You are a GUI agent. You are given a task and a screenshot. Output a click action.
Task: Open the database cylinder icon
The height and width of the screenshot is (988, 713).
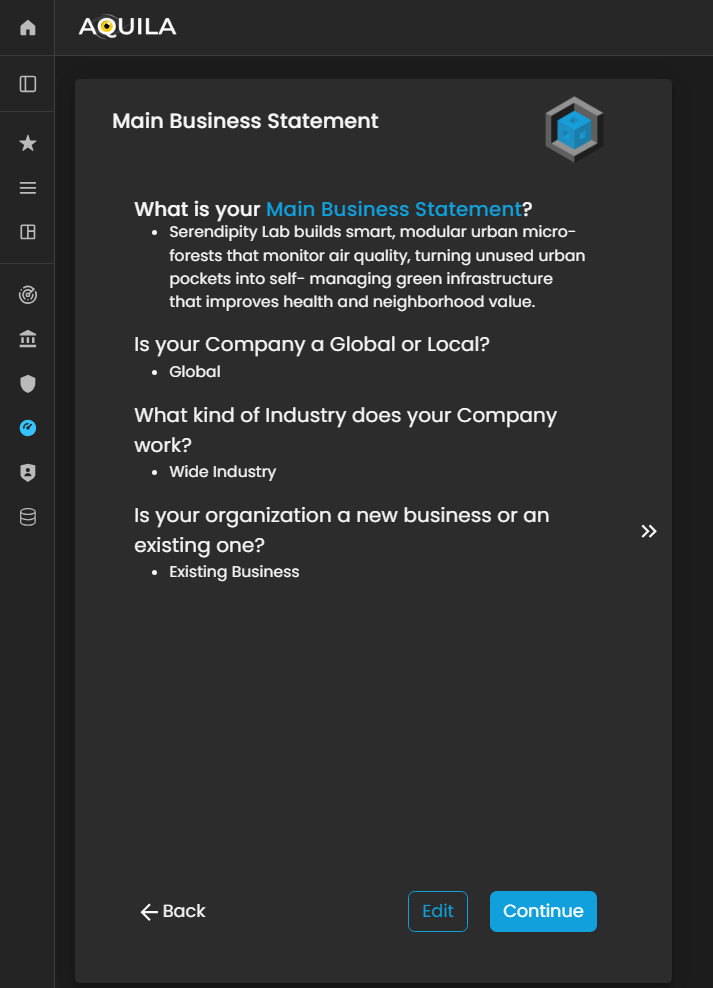click(x=28, y=517)
